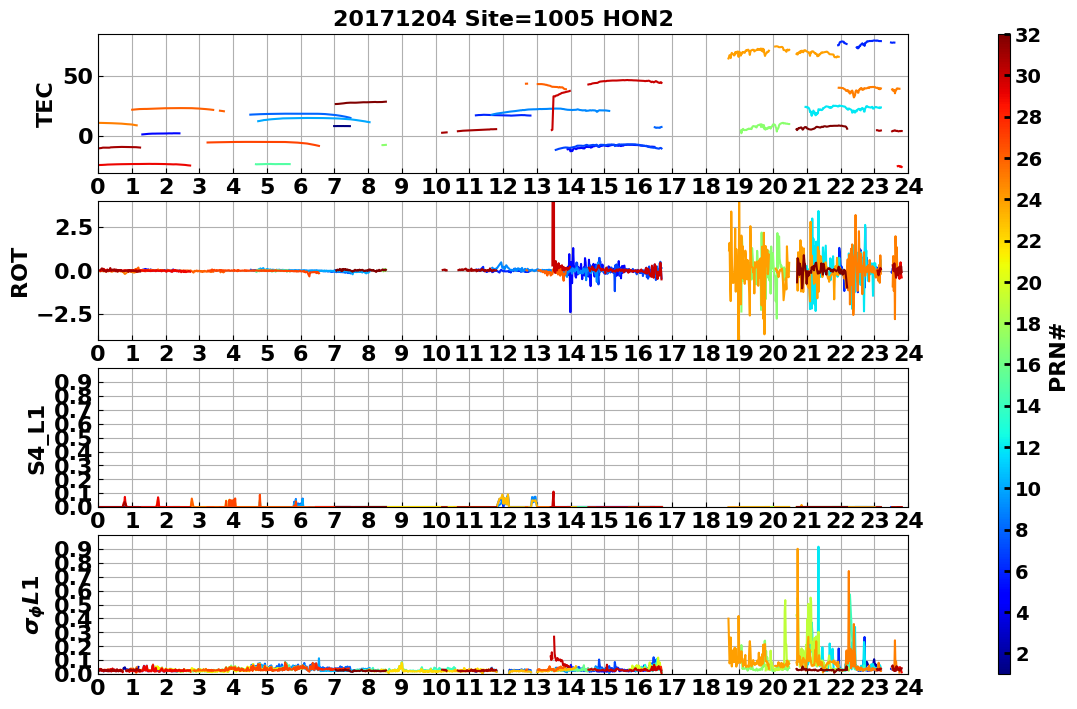This screenshot has width=1077, height=709.
Task: Select colorbar tick value 26
Action: point(1028,159)
